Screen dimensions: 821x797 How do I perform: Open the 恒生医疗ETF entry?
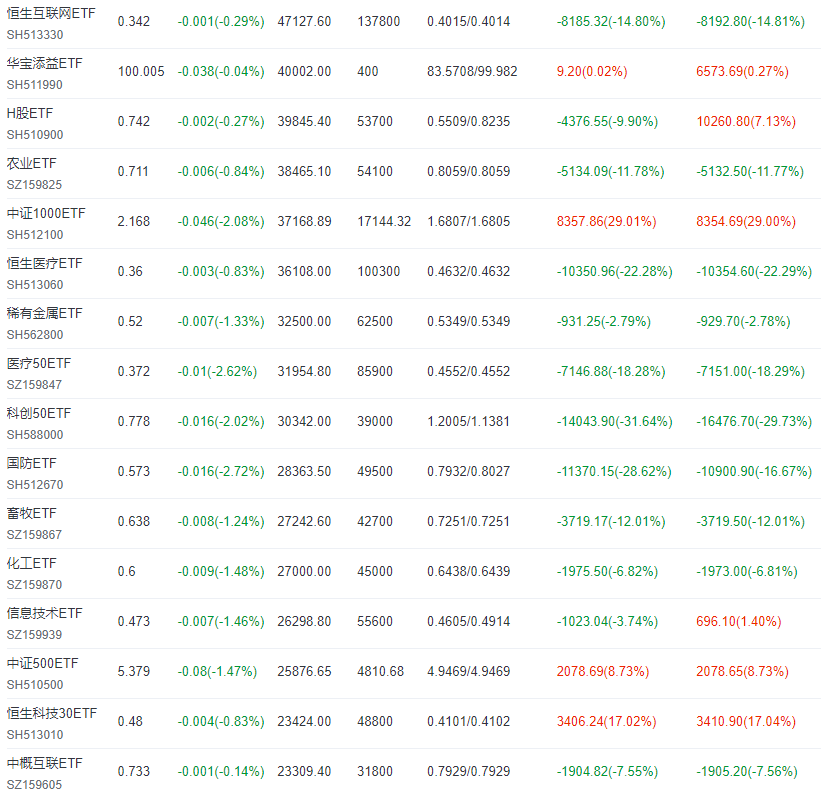pyautogui.click(x=45, y=263)
